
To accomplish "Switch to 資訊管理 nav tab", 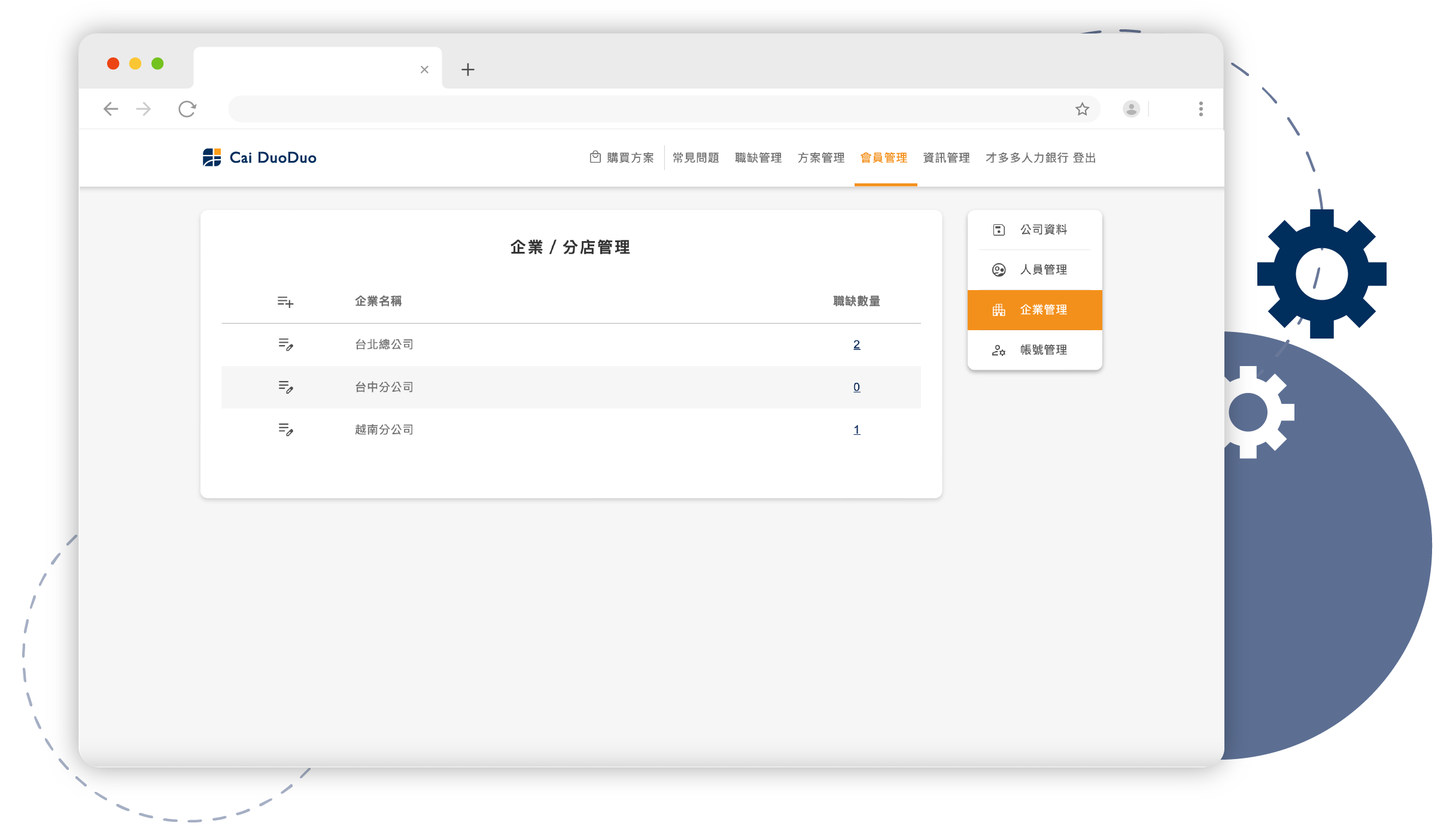I will [946, 158].
